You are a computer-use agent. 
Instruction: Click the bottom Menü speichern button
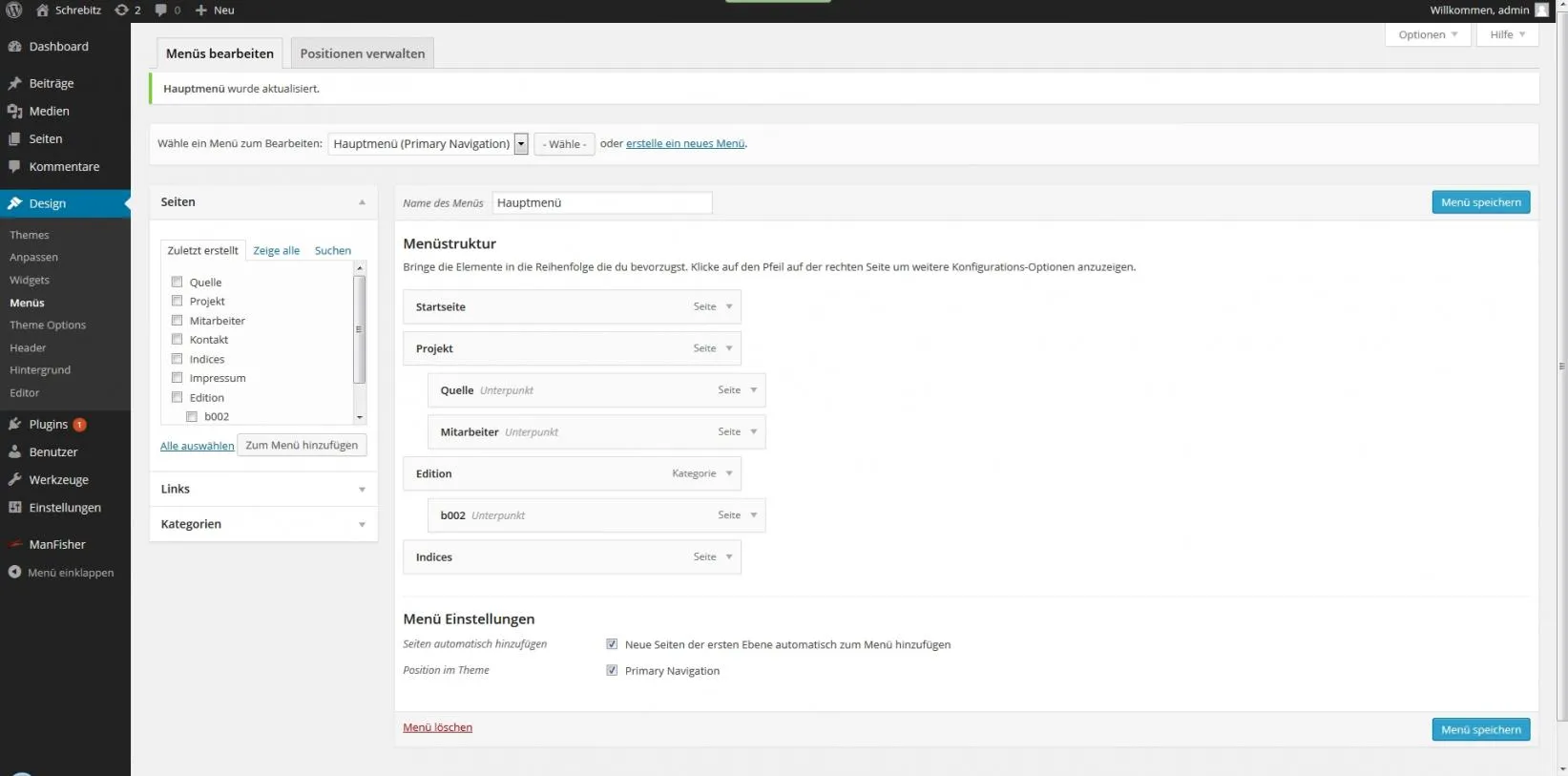(1480, 729)
